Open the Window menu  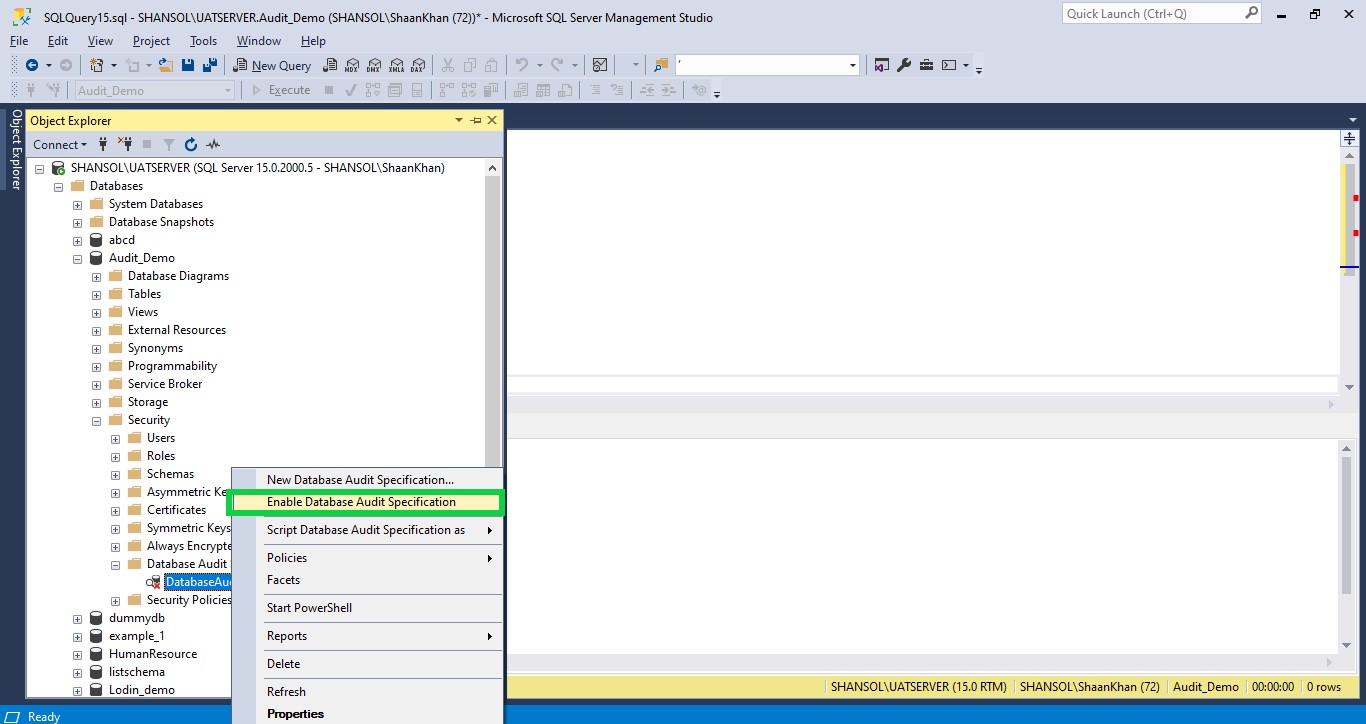coord(258,41)
